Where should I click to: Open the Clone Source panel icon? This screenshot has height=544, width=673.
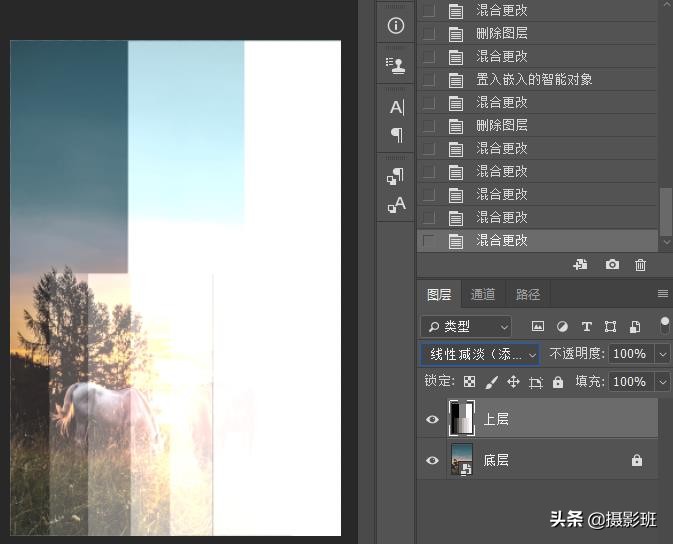(x=395, y=65)
